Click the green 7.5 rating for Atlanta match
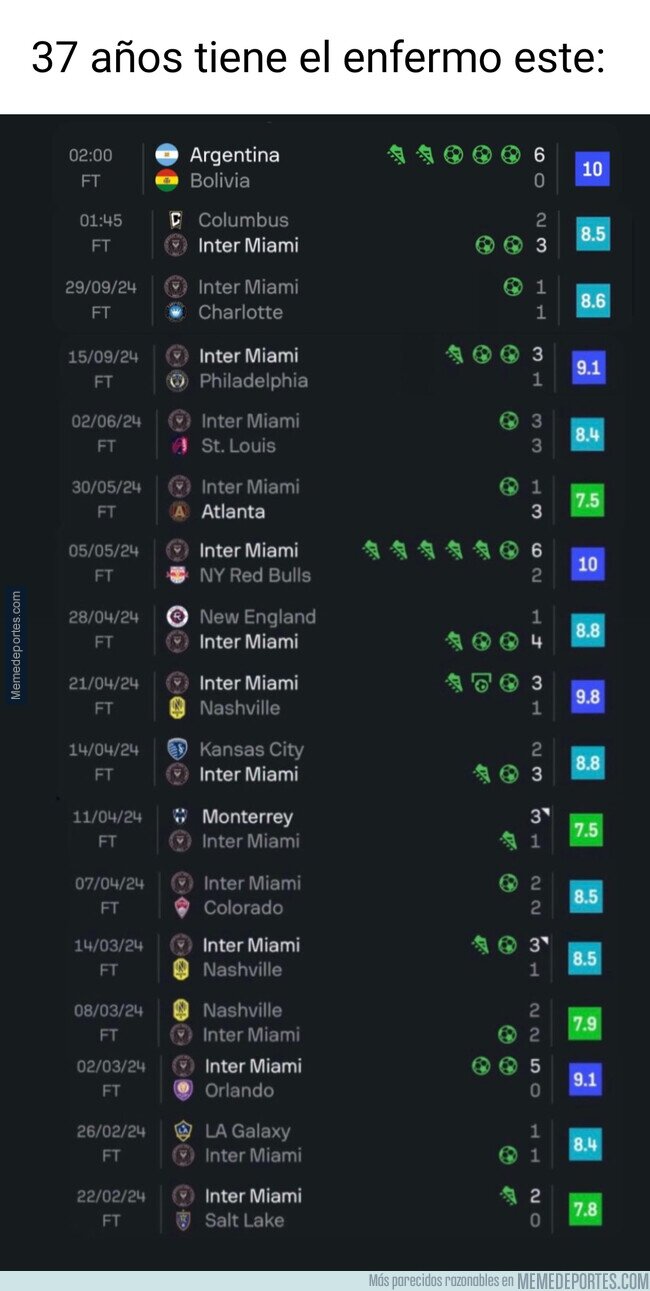The image size is (650, 1291). [587, 499]
